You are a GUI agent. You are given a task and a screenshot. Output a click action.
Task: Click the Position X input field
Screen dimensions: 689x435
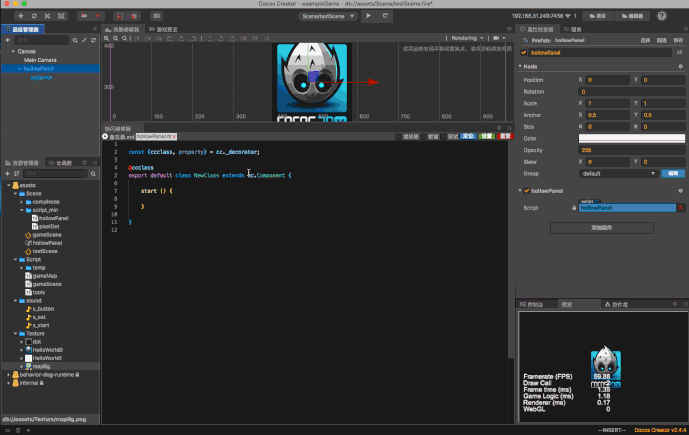(608, 80)
